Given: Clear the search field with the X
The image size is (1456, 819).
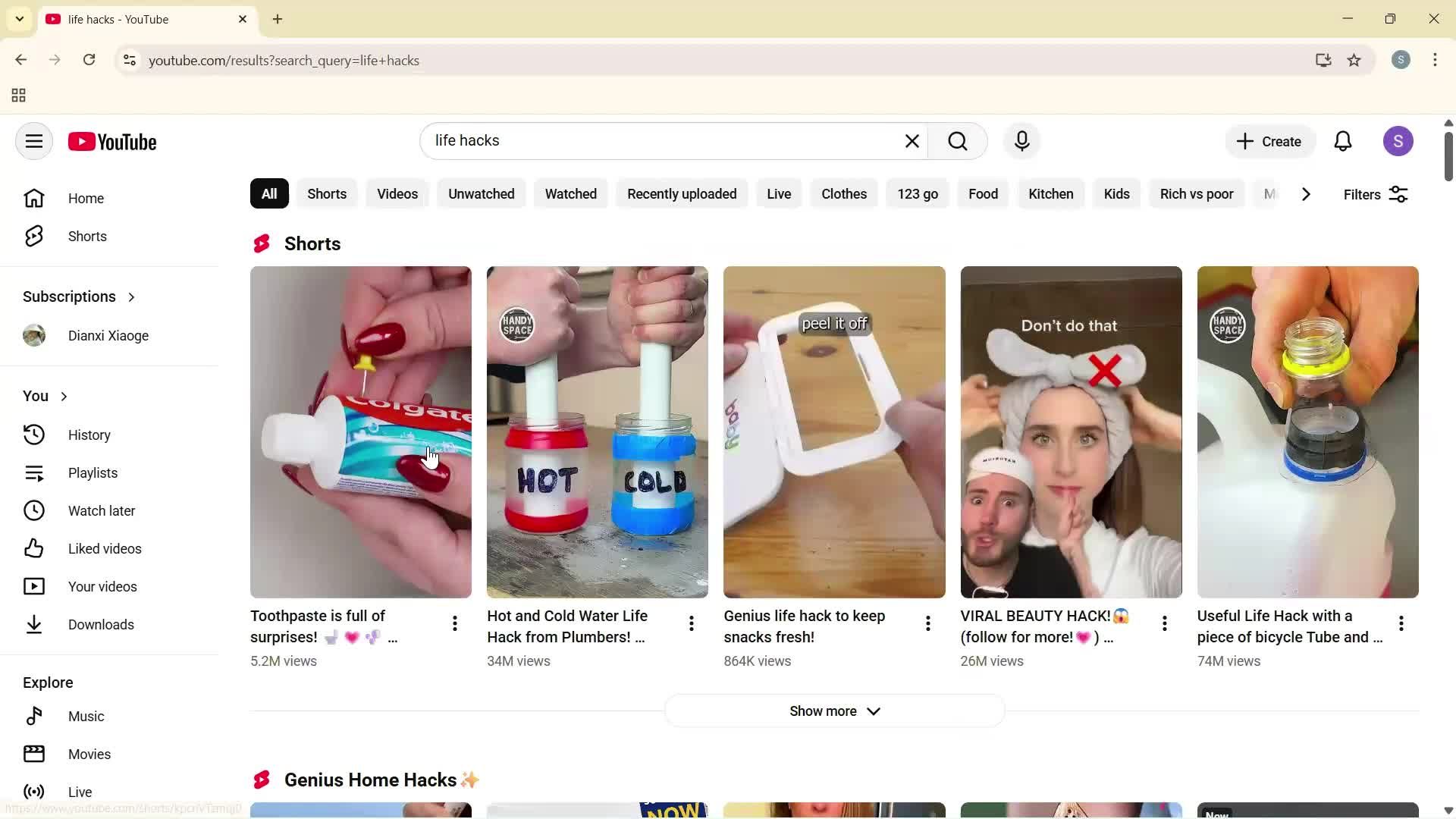Looking at the screenshot, I should tap(912, 141).
